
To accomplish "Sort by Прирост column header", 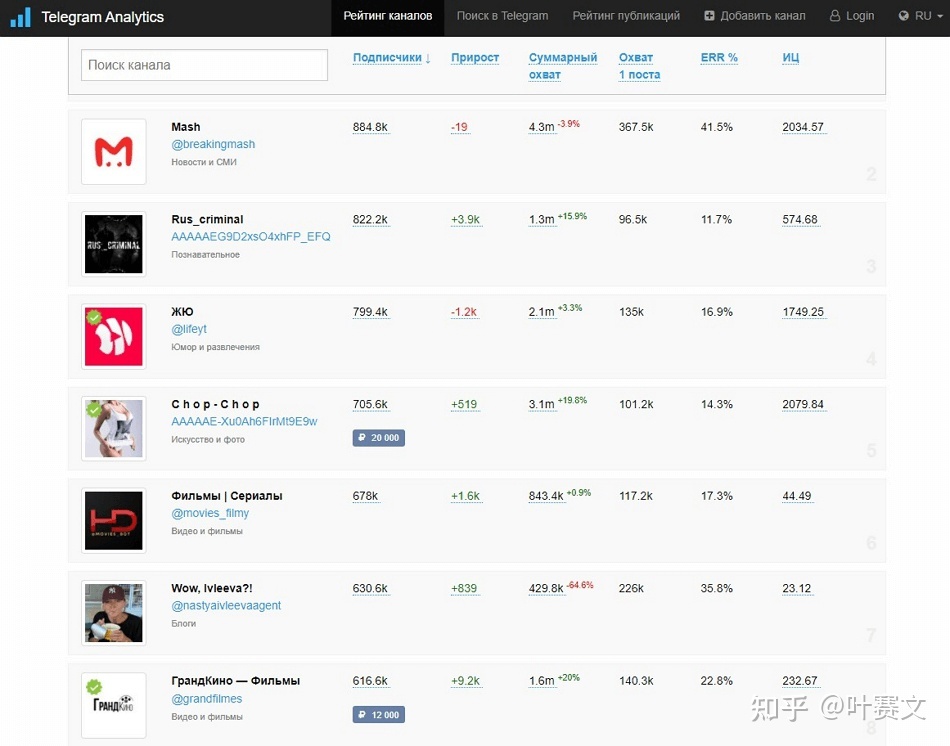I will [x=475, y=58].
